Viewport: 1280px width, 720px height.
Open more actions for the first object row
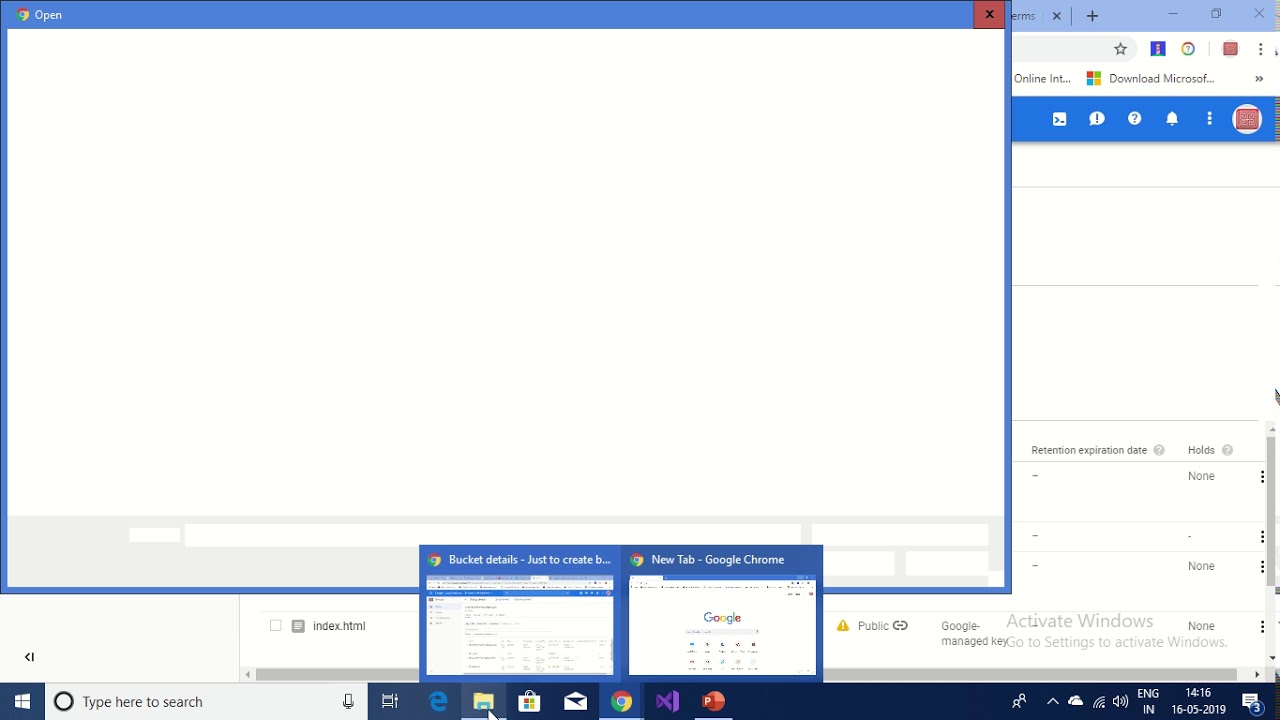(1262, 476)
